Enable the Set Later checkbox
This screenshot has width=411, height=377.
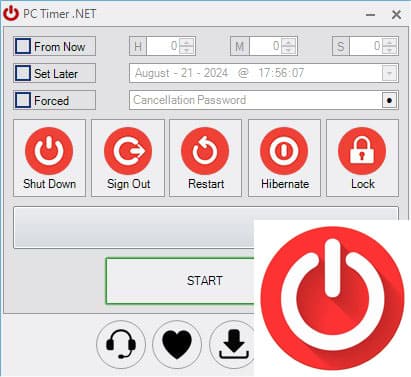pos(23,73)
